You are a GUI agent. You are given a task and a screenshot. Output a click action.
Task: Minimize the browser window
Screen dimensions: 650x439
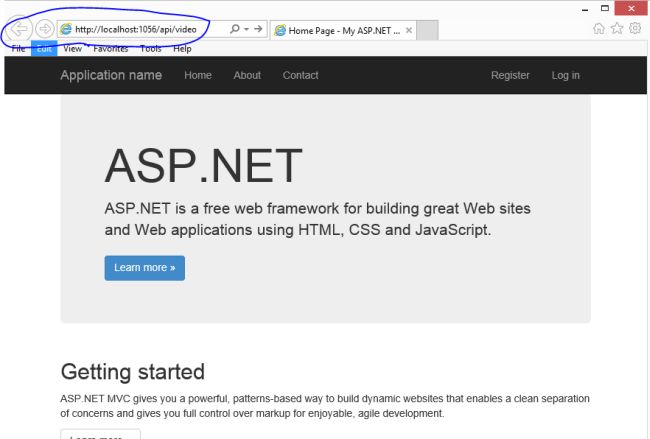pyautogui.click(x=585, y=9)
